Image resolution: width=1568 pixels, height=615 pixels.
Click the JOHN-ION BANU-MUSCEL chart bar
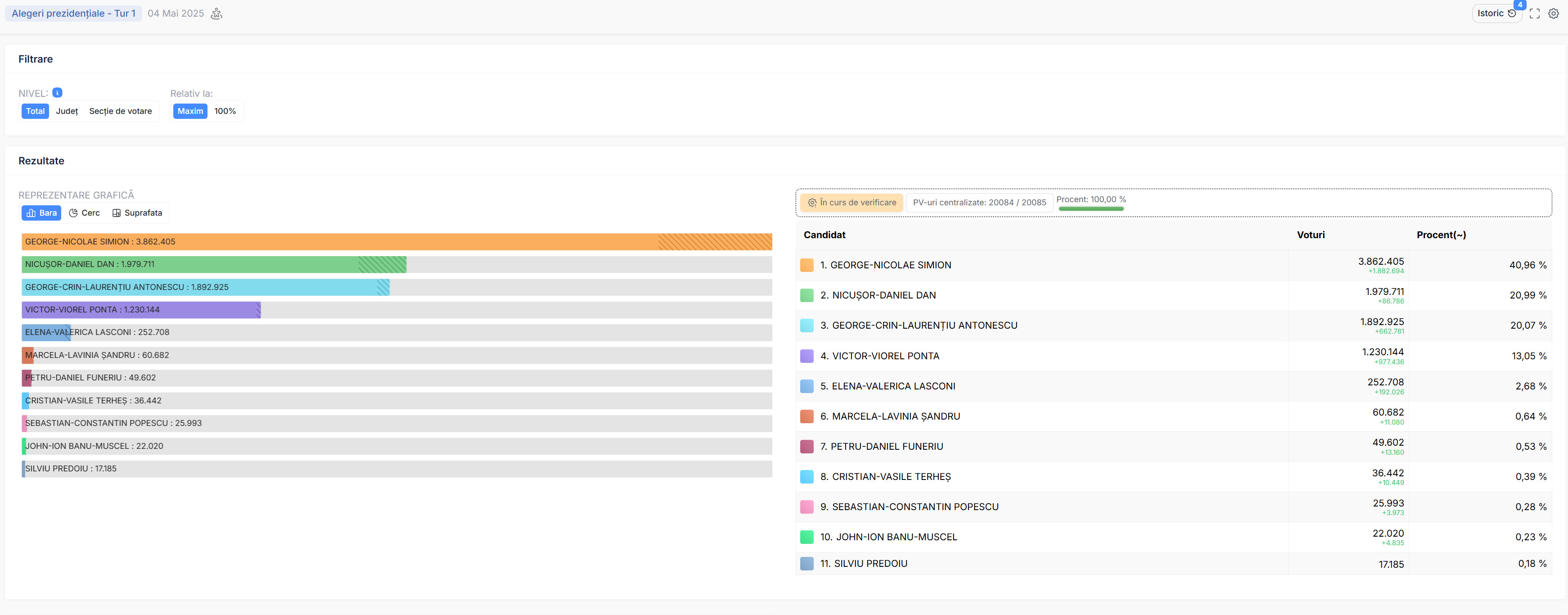24,446
